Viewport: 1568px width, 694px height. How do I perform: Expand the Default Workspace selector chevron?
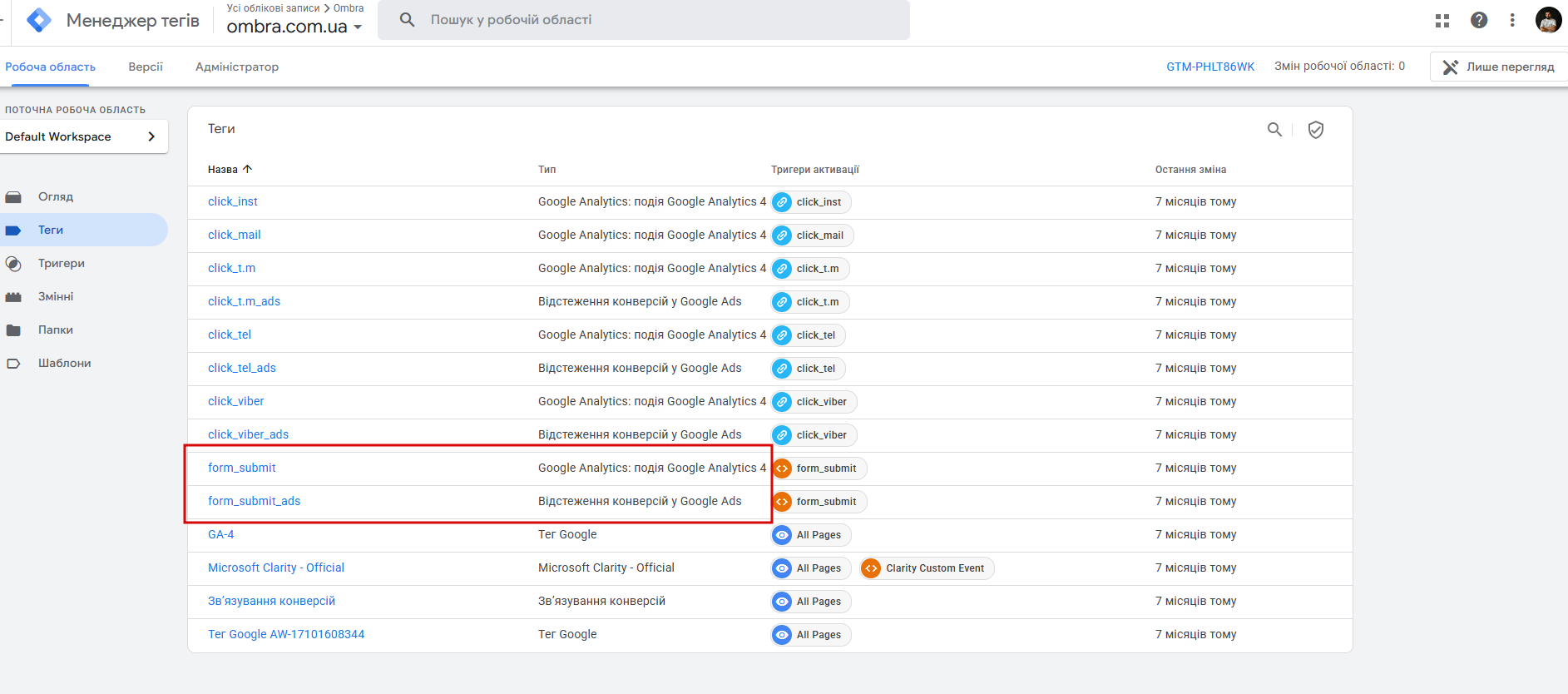tap(151, 136)
